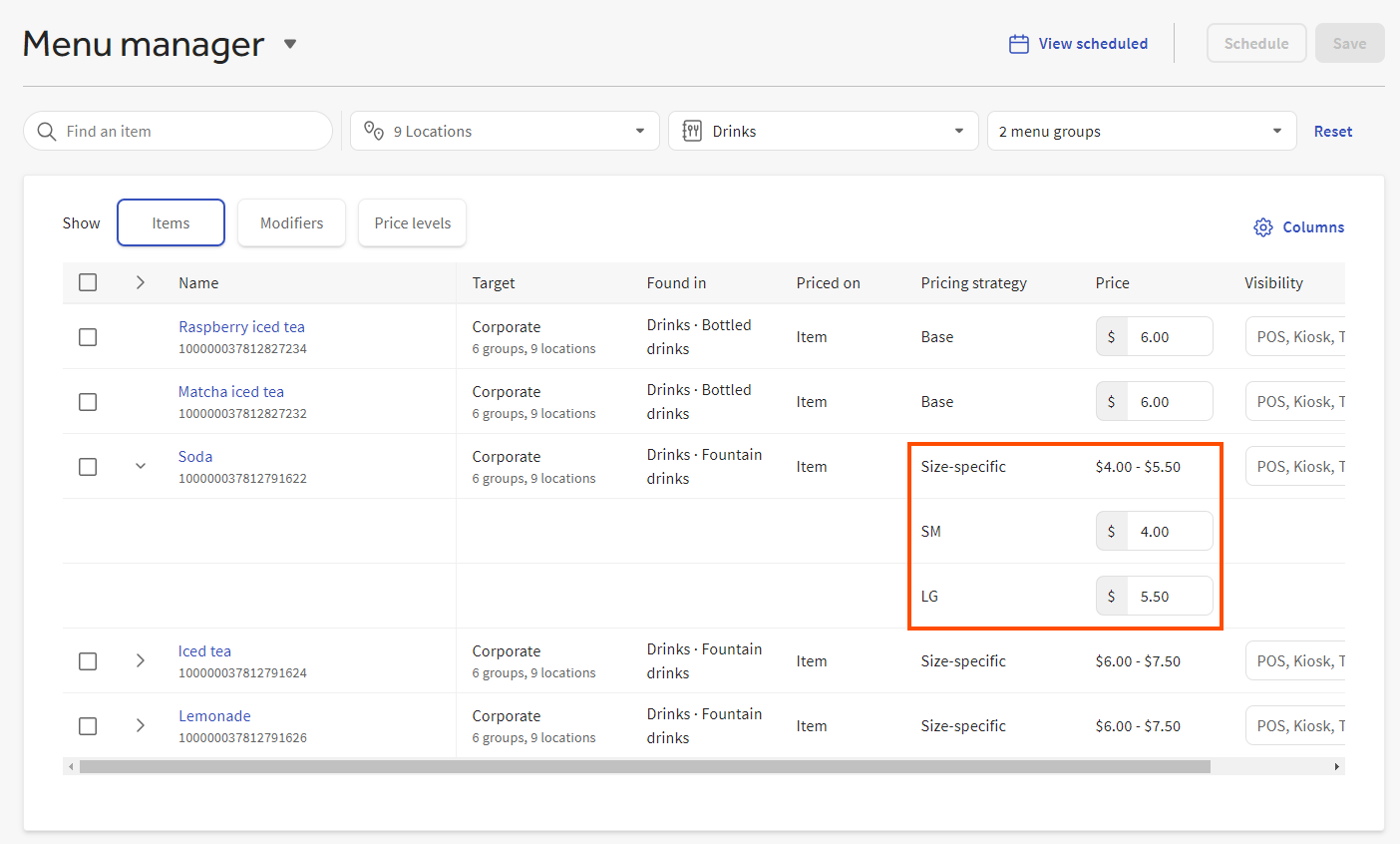Click Soda's Size-specific pricing strategy cell
Viewport: 1400px width, 844px height.
[x=963, y=467]
